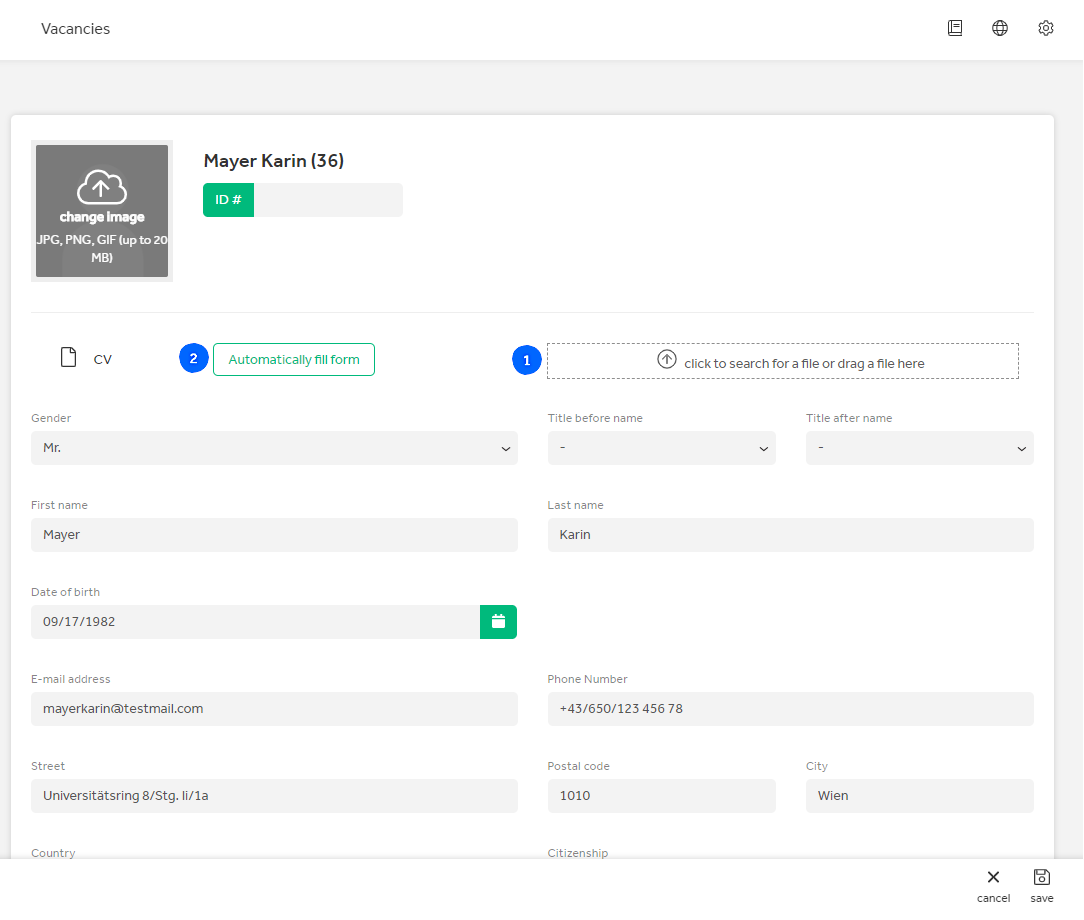Click the Phone Number field
This screenshot has height=920, width=1084.
pyautogui.click(x=790, y=709)
